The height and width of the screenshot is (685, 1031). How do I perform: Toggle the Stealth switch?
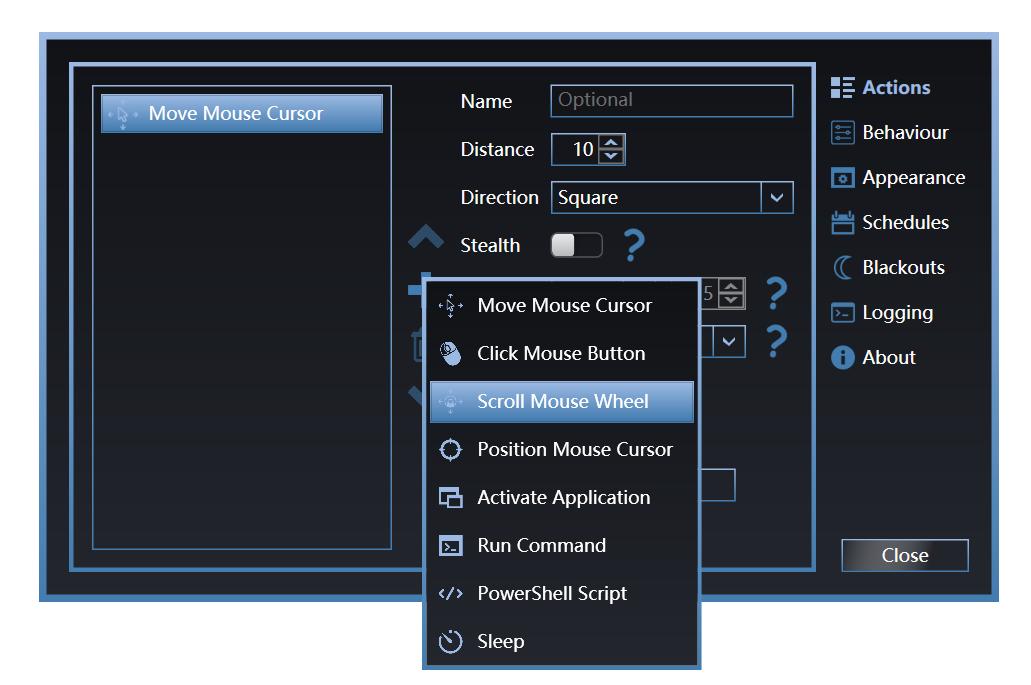tap(576, 245)
